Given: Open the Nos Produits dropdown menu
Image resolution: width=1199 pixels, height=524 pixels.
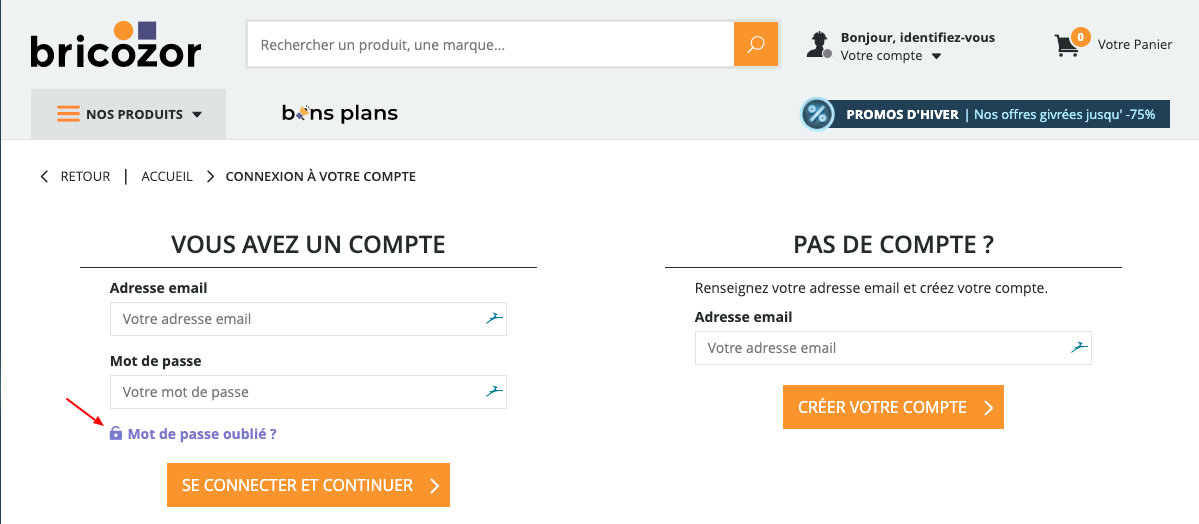Looking at the screenshot, I should [x=128, y=114].
